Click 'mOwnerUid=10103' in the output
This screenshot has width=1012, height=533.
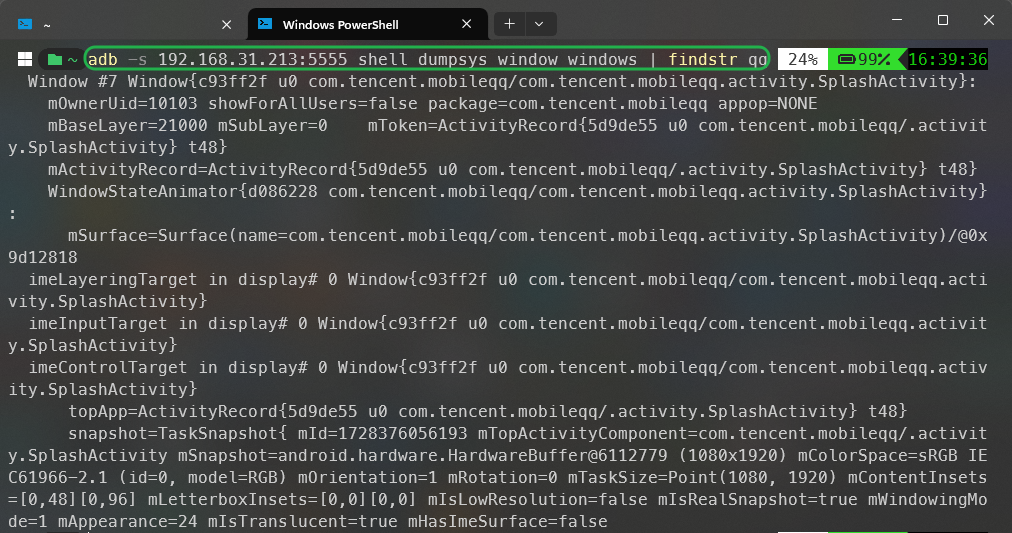(123, 103)
